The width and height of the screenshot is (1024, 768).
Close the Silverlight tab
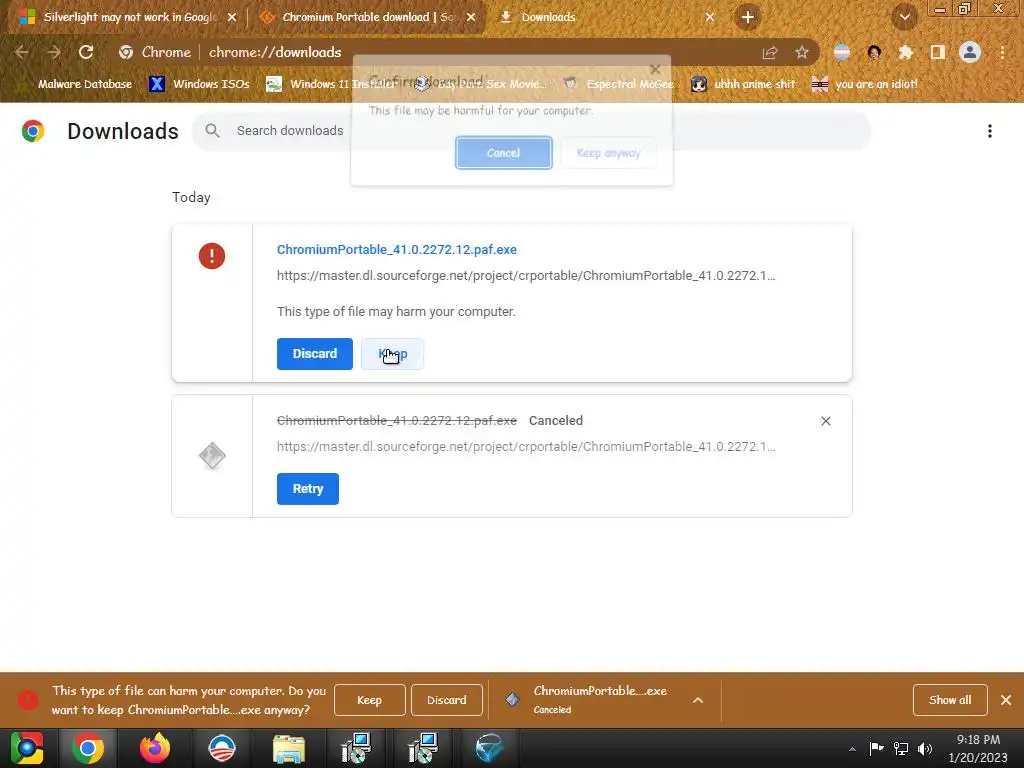[232, 18]
